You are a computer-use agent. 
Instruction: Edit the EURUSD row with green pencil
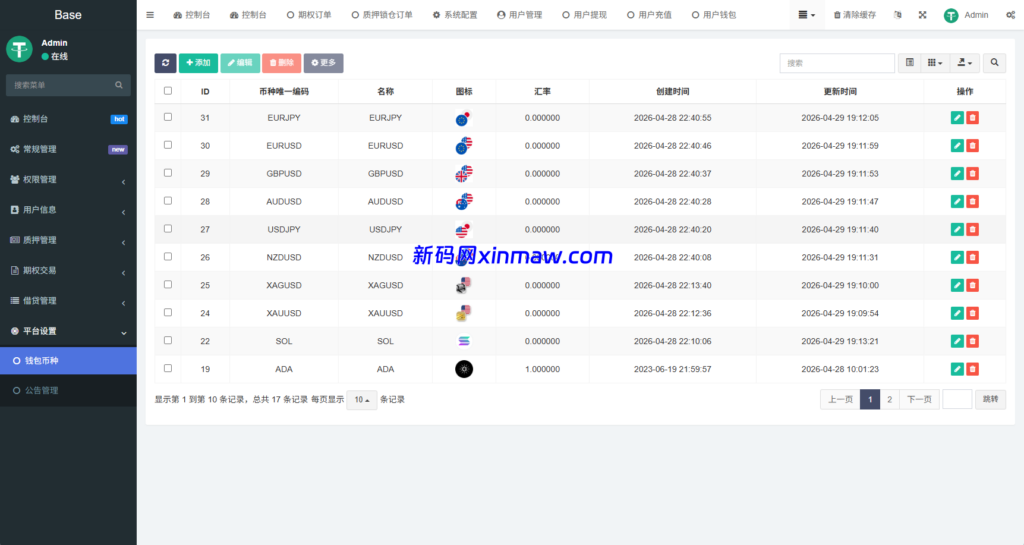[x=957, y=146]
